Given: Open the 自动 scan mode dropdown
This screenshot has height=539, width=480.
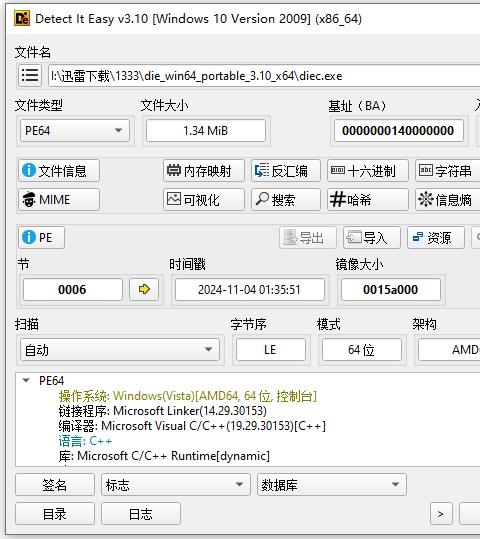Looking at the screenshot, I should click(x=120, y=350).
